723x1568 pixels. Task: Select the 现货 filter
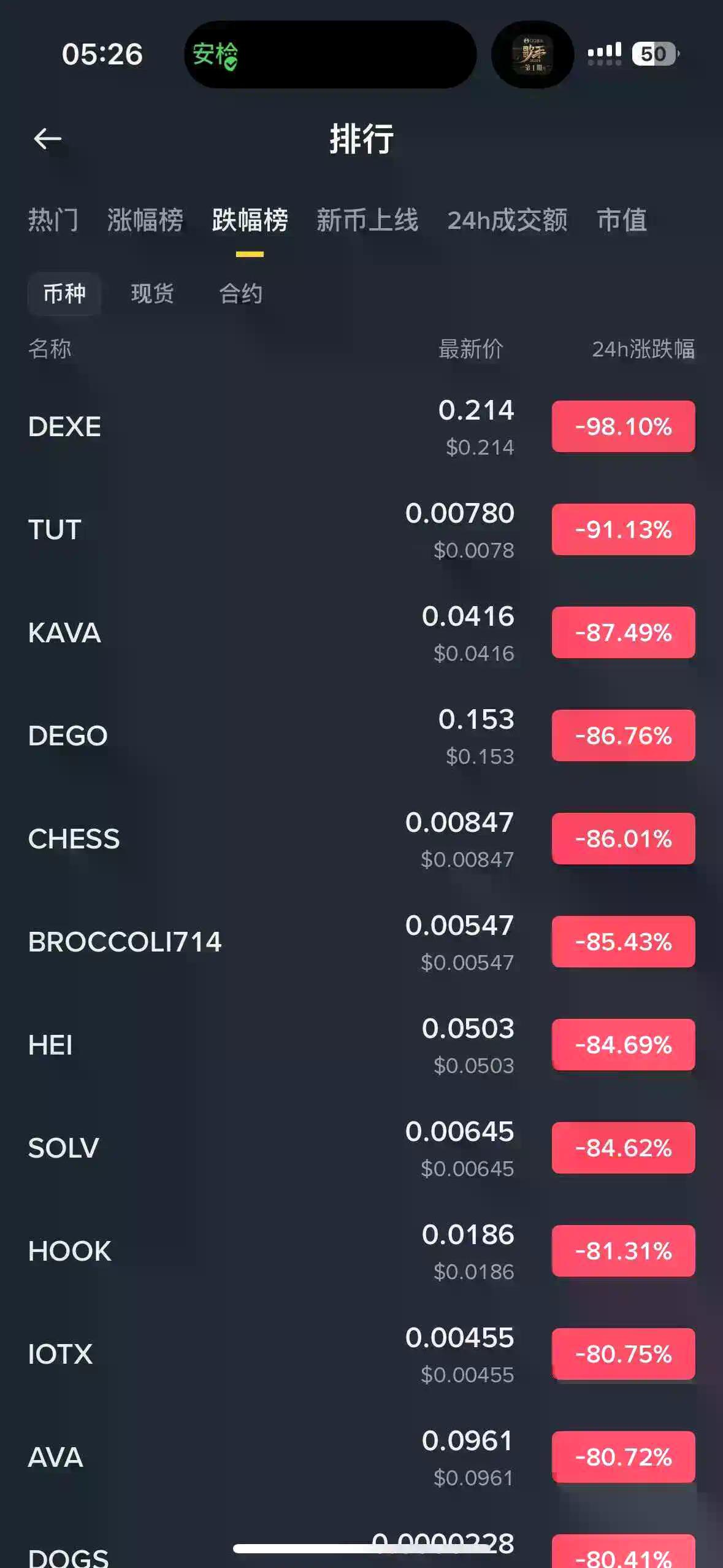153,294
